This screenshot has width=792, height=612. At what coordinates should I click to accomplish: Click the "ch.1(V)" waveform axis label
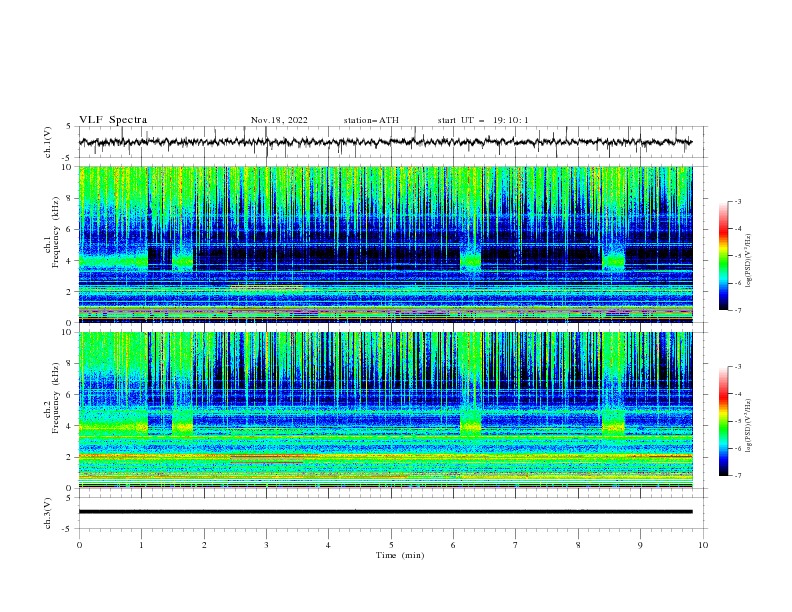pos(48,142)
